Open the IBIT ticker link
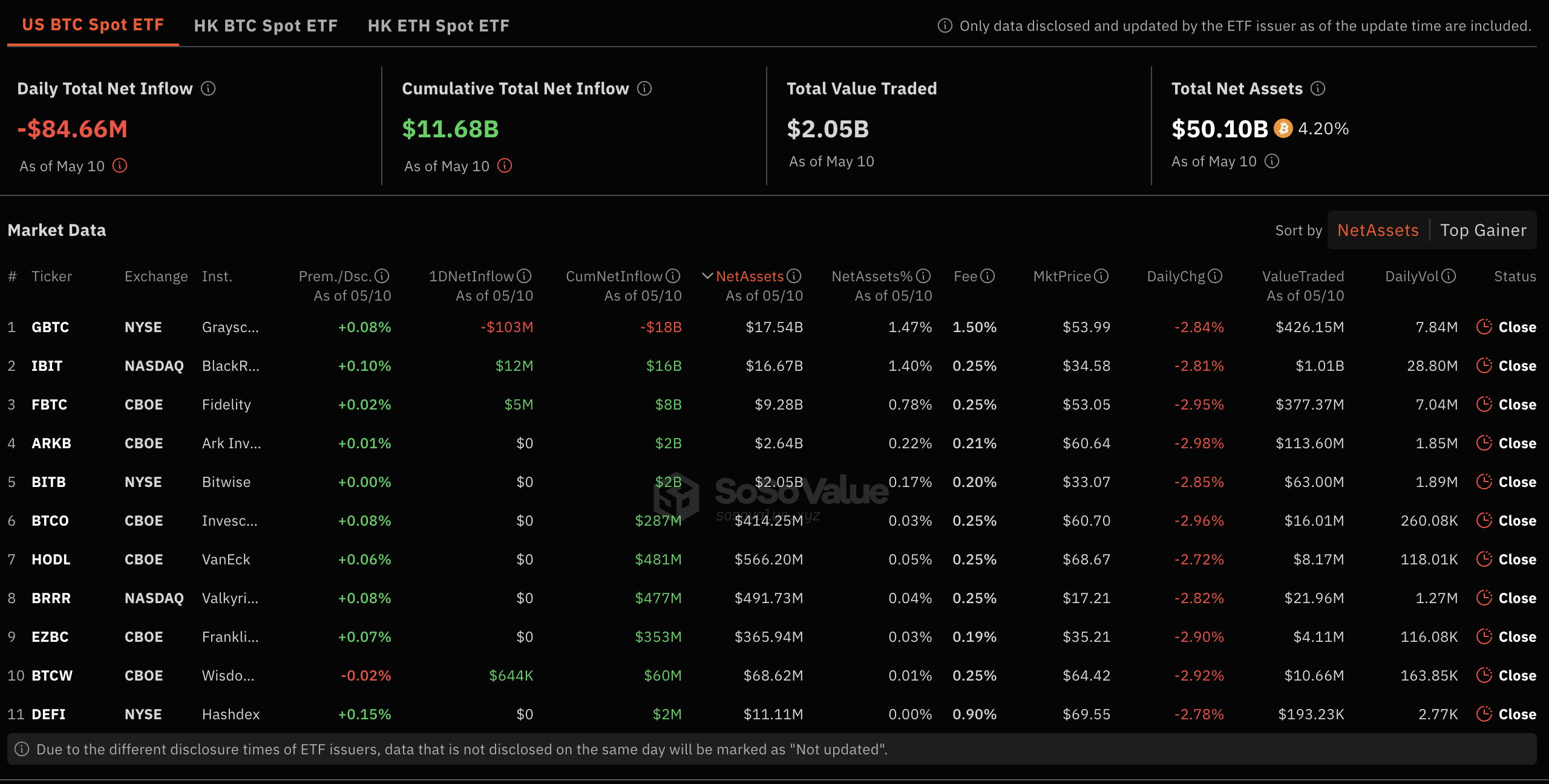 click(47, 366)
